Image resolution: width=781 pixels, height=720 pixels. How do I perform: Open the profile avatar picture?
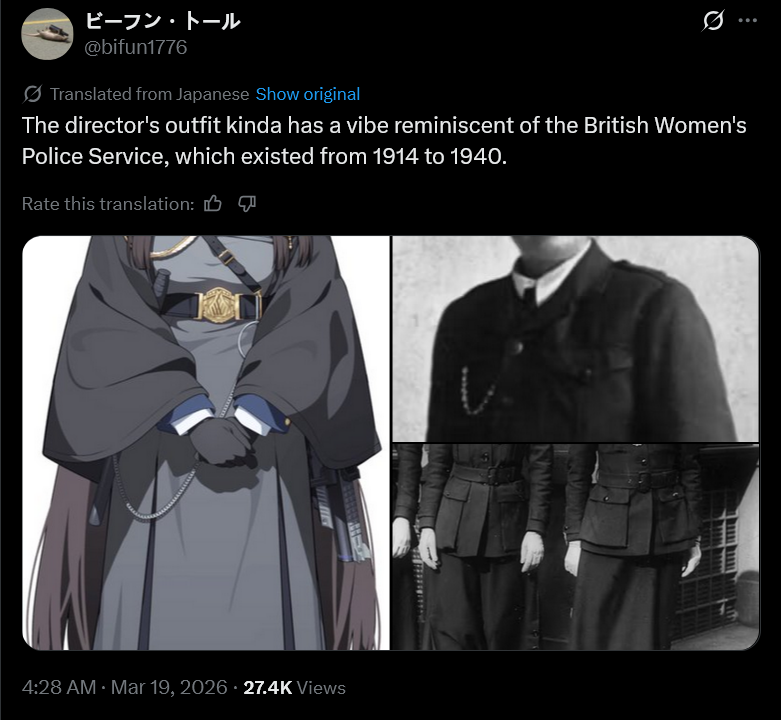[x=47, y=34]
